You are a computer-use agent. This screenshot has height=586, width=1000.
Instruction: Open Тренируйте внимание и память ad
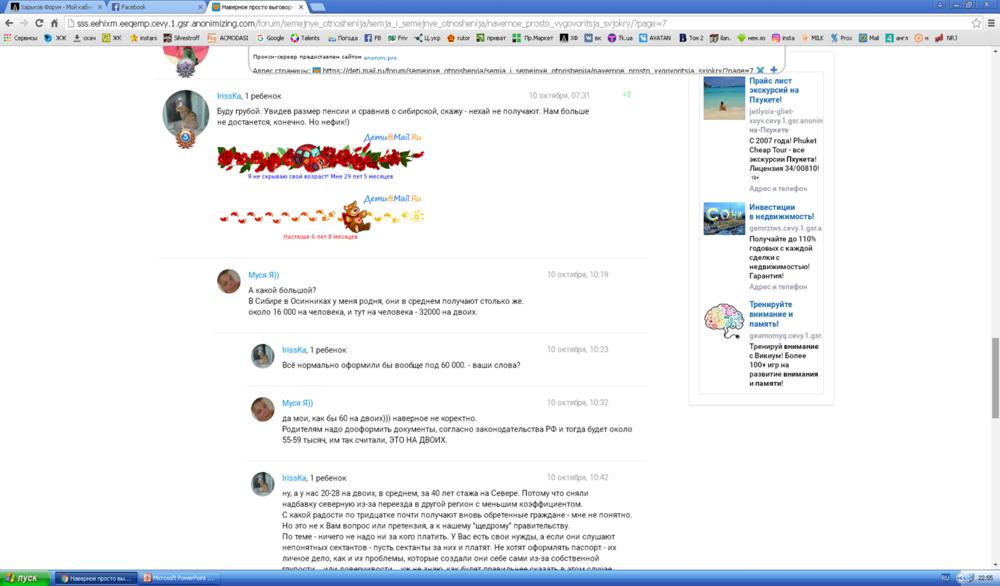pyautogui.click(x=771, y=314)
